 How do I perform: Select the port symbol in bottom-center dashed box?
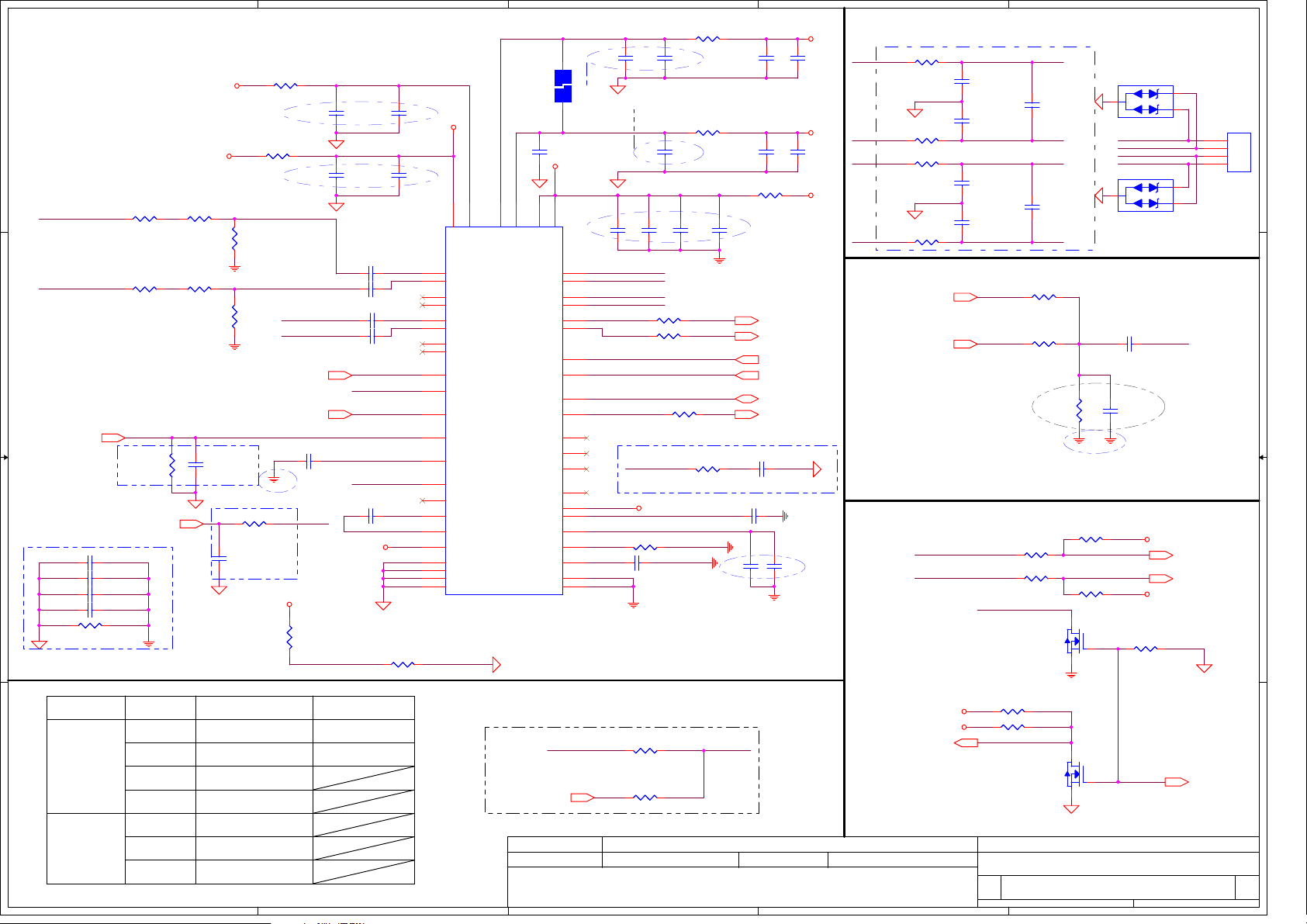583,798
